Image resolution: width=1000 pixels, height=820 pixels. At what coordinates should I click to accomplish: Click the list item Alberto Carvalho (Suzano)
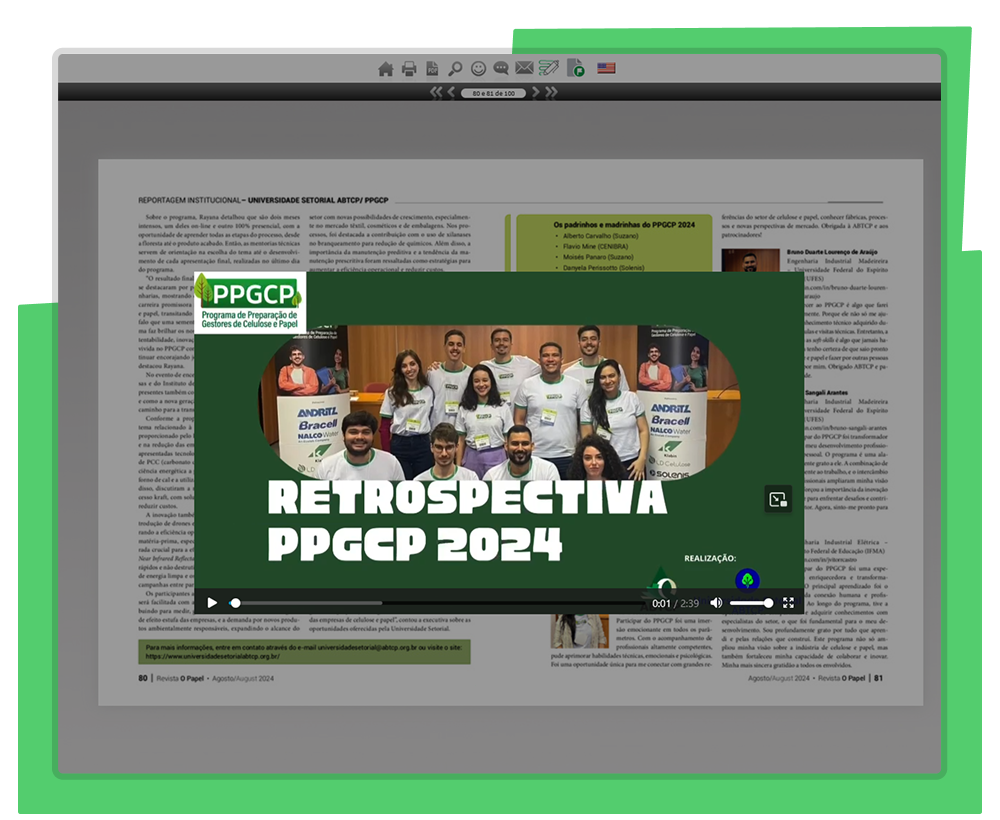[600, 236]
